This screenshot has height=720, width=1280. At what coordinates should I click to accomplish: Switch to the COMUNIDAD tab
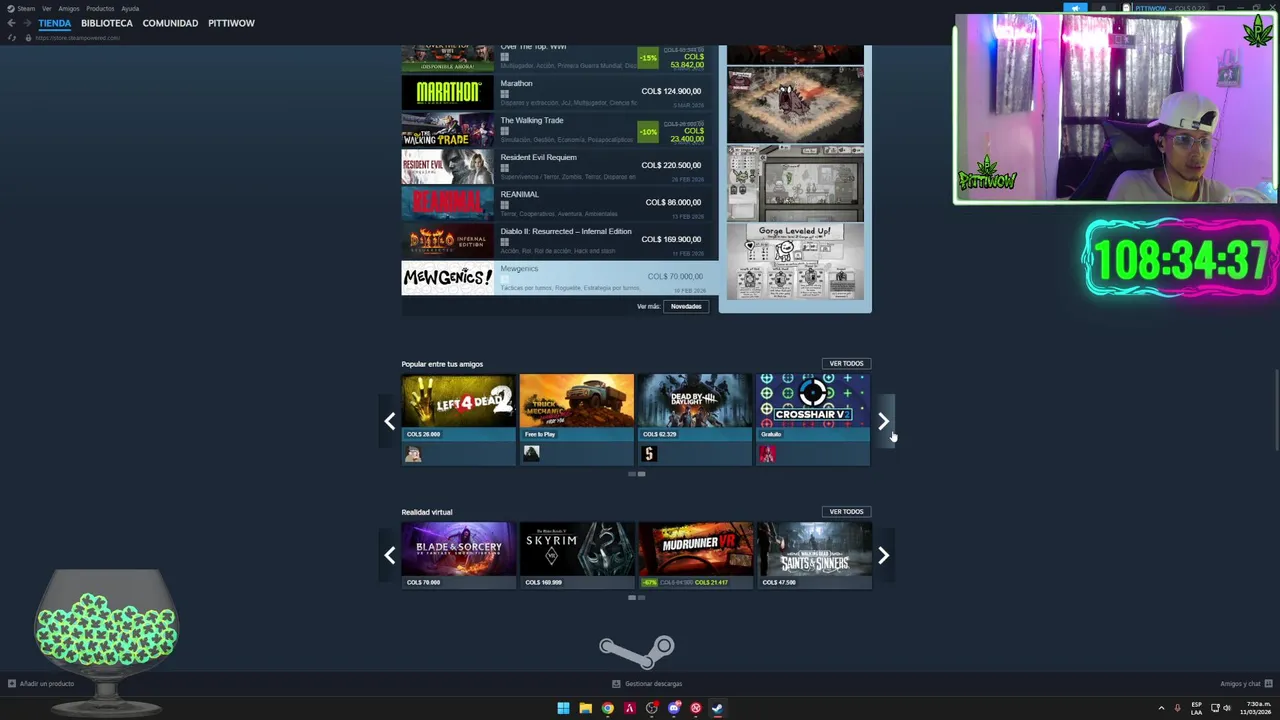pyautogui.click(x=170, y=23)
